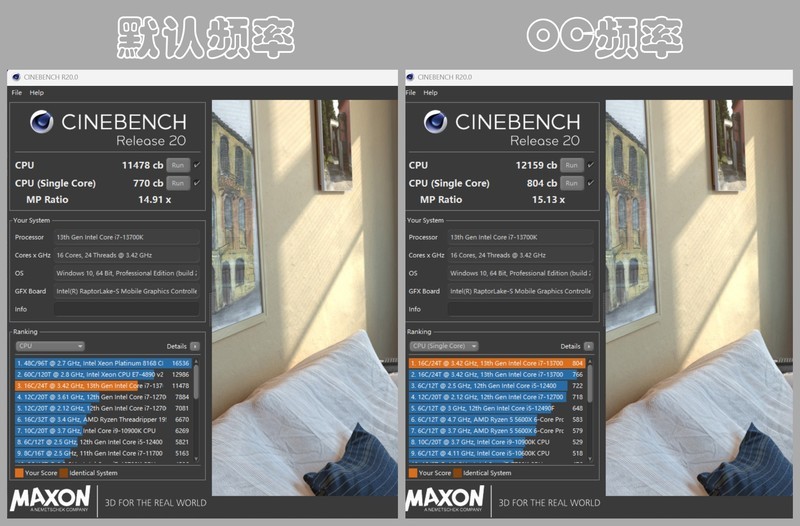Expand Details arrow in left window ranking
Screen dimensions: 800x526
coord(195,346)
